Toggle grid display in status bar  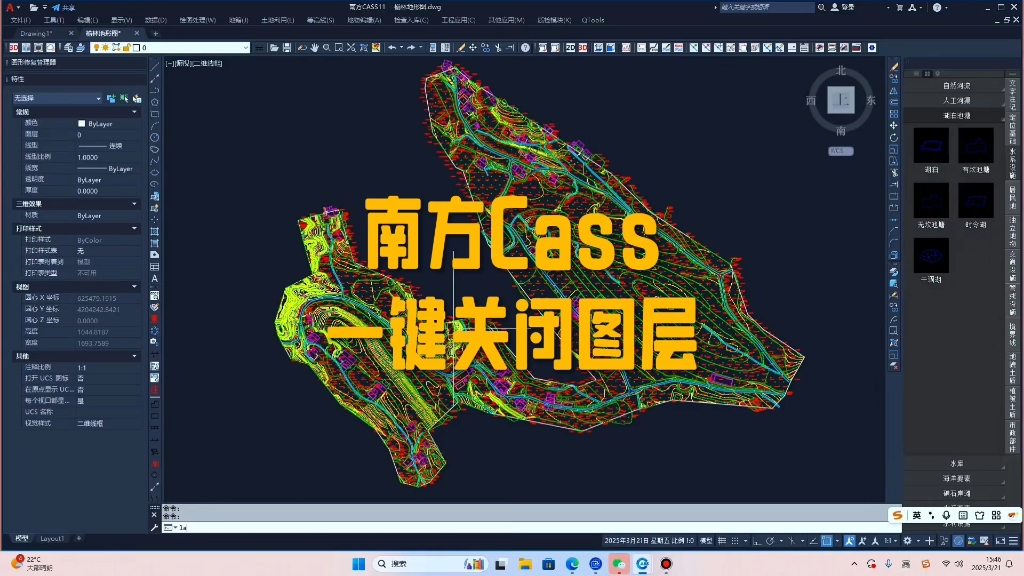(722, 541)
